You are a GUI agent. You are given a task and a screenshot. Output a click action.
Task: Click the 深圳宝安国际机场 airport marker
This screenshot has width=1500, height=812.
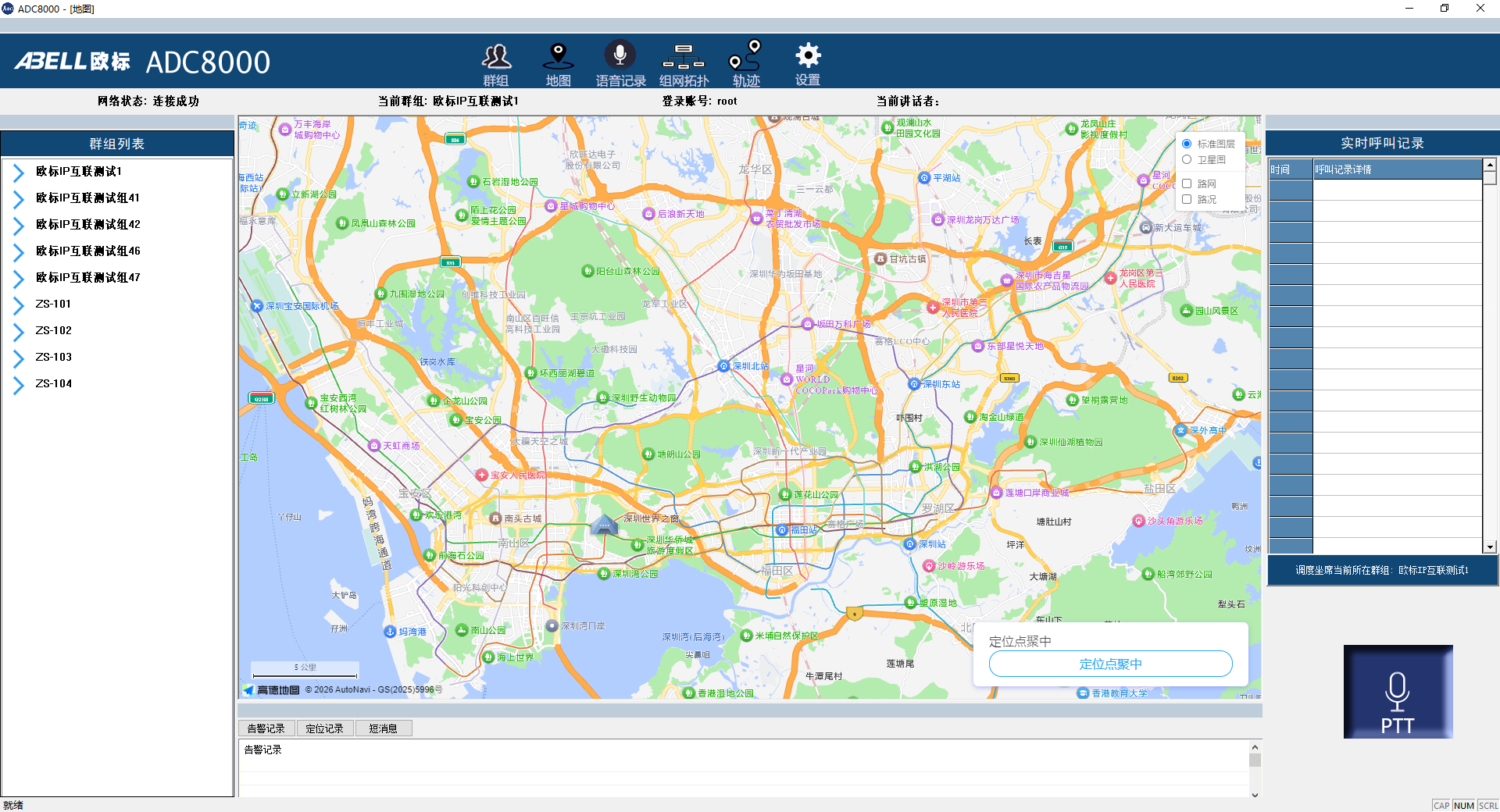(x=257, y=306)
